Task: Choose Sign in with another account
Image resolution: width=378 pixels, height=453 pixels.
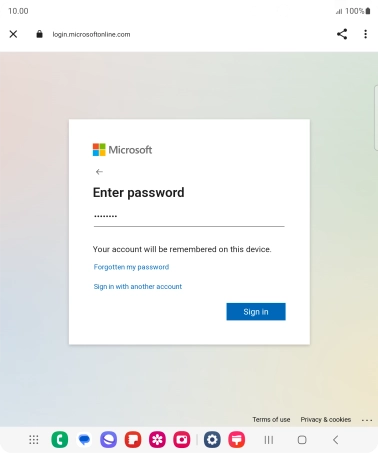Action: pos(138,286)
